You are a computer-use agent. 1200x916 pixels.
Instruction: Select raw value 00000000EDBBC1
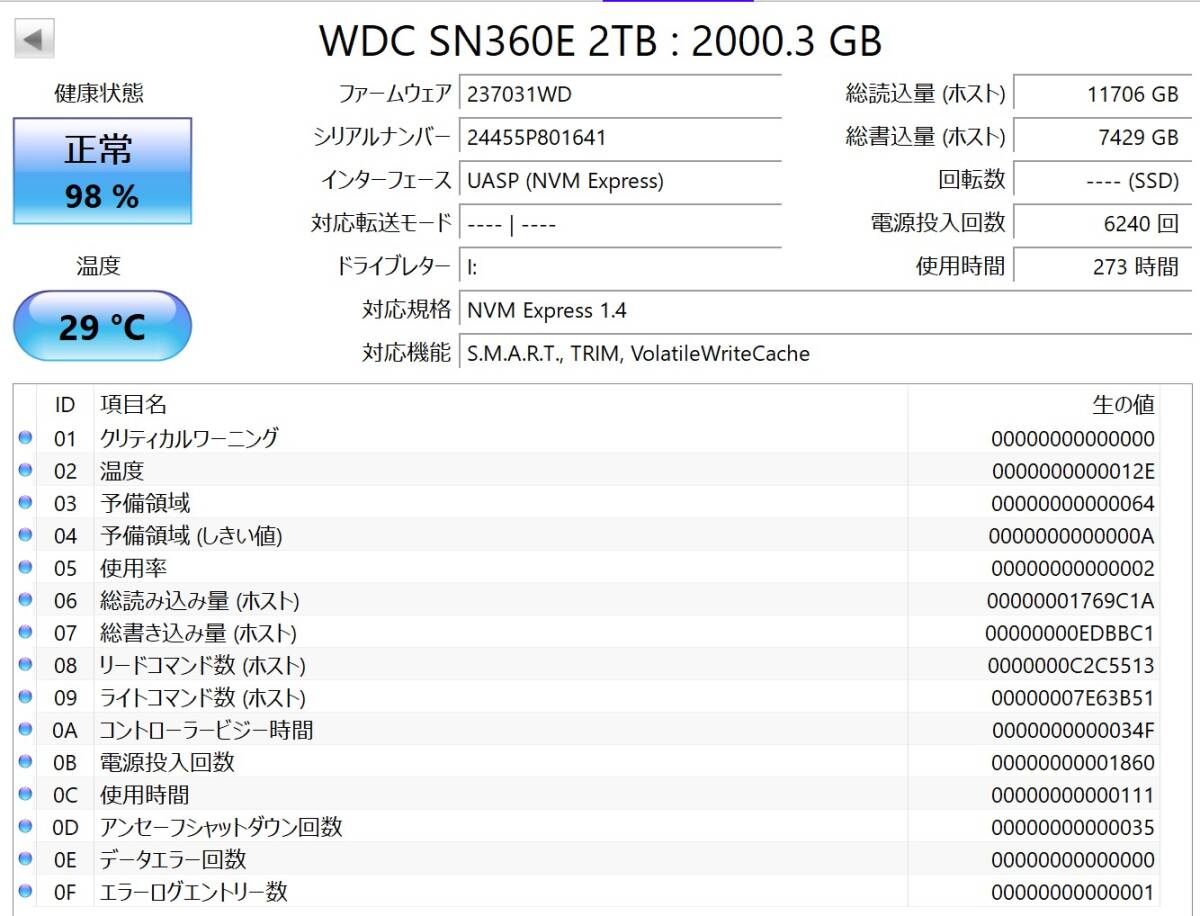(x=1070, y=633)
